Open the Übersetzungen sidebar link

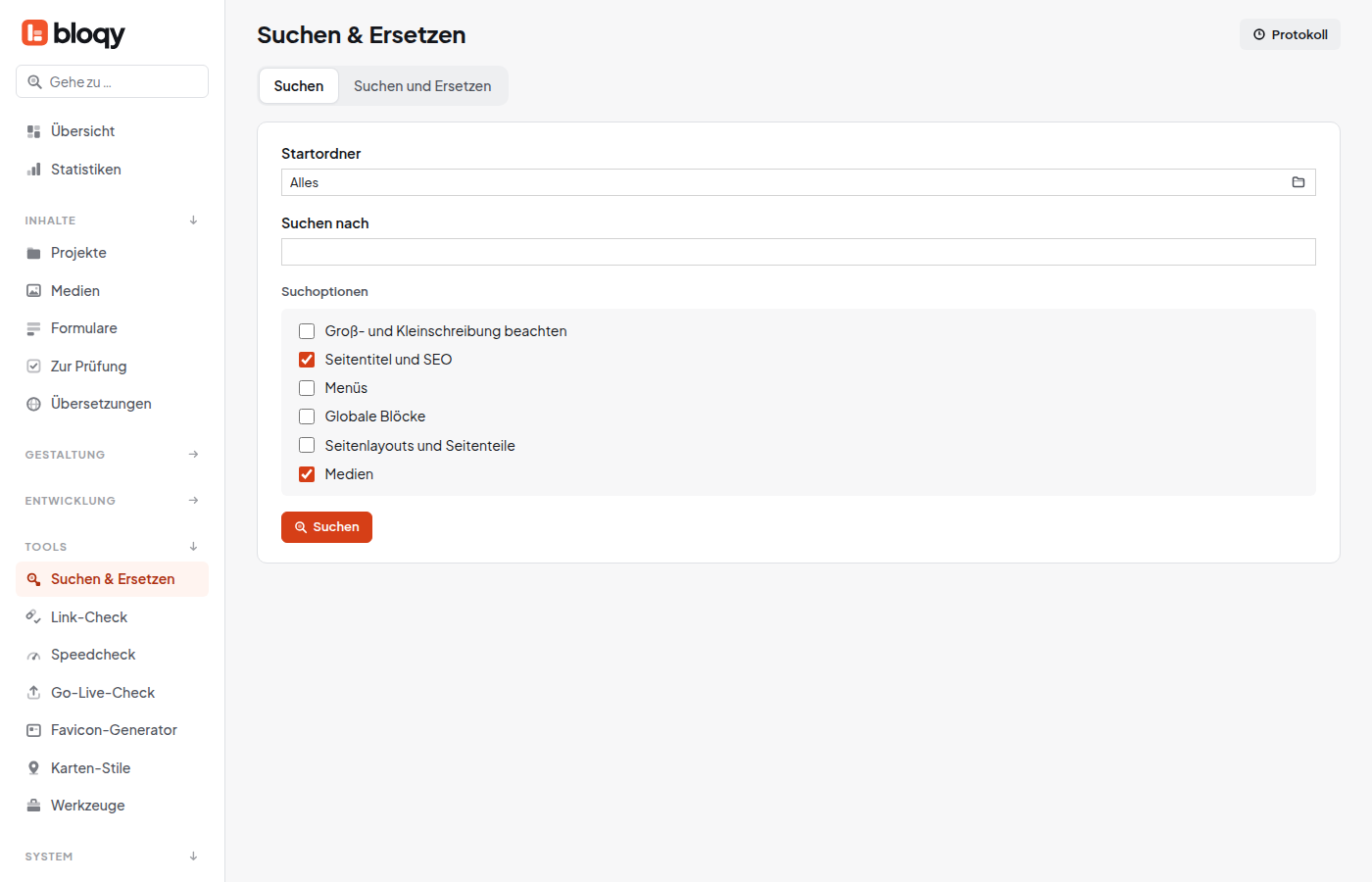click(x=112, y=404)
